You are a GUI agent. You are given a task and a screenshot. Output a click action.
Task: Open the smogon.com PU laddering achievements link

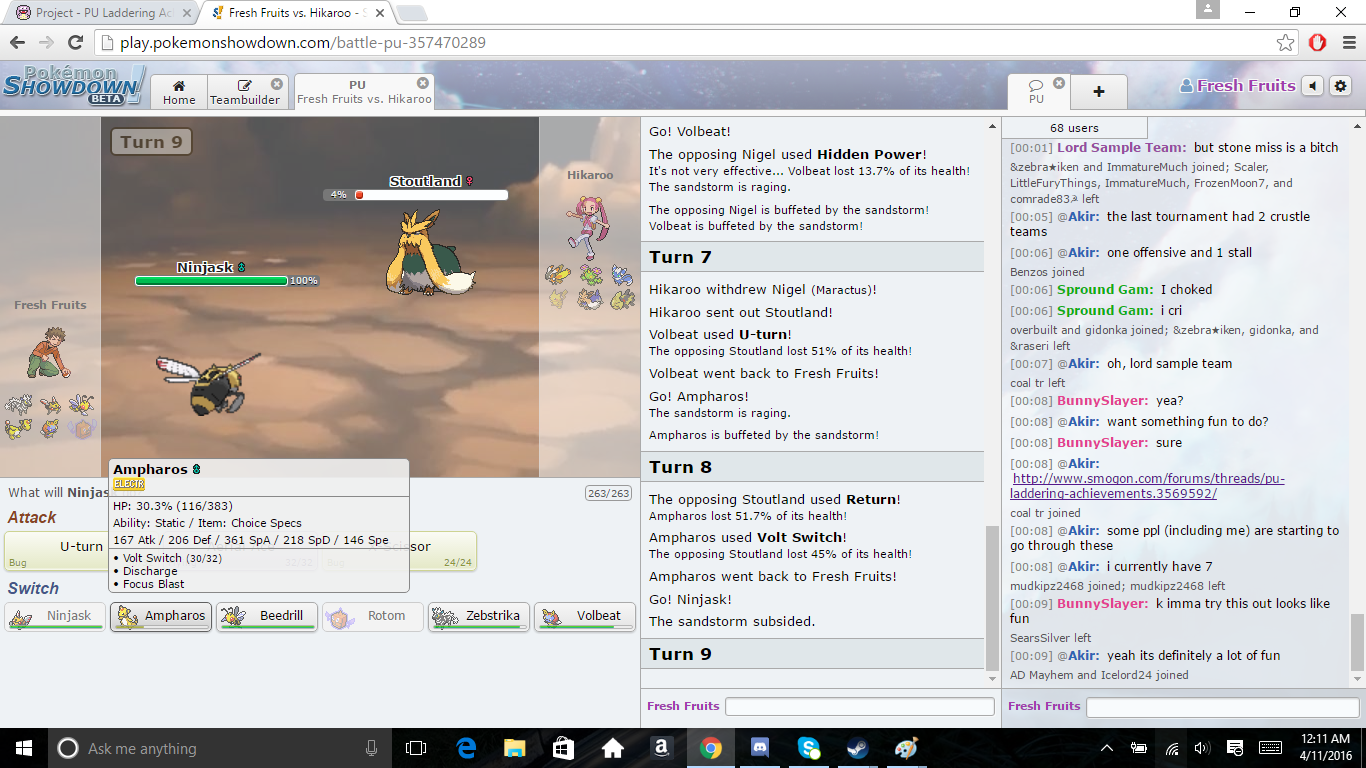point(1147,486)
